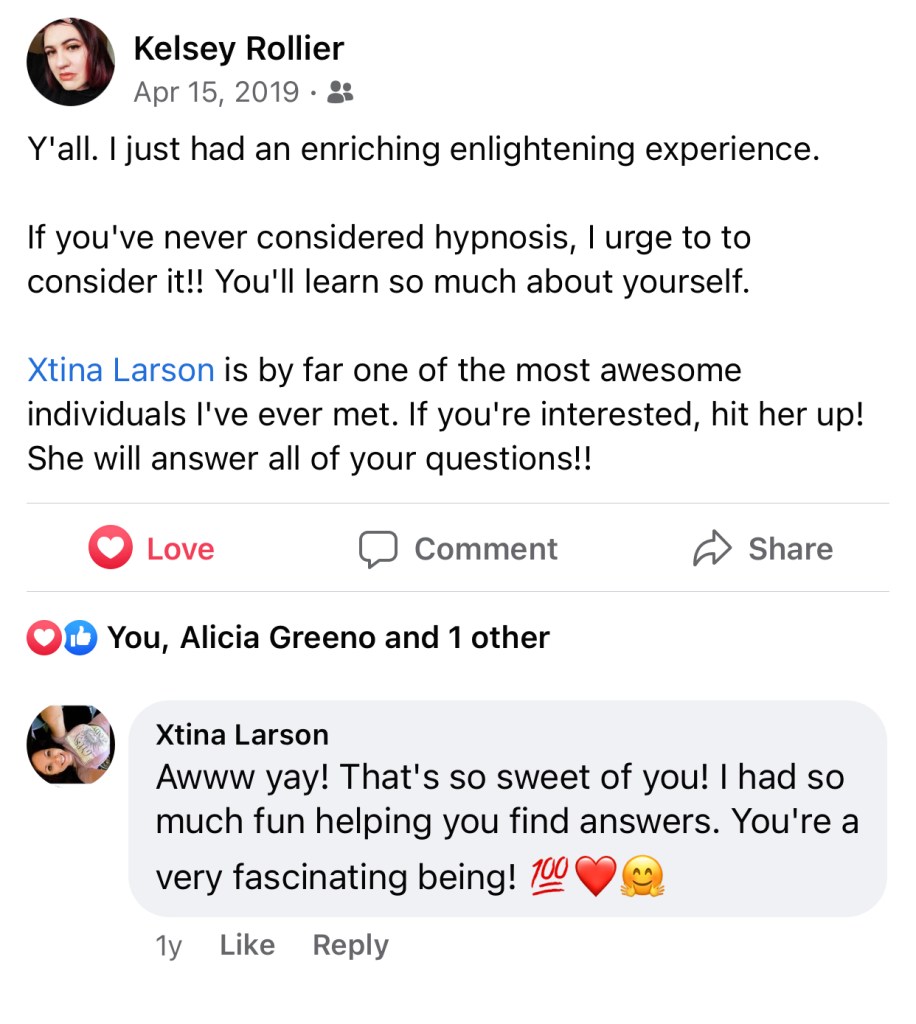Image resolution: width=916 pixels, height=1024 pixels.
Task: Click the friends audience icon beside the date
Action: point(340,93)
